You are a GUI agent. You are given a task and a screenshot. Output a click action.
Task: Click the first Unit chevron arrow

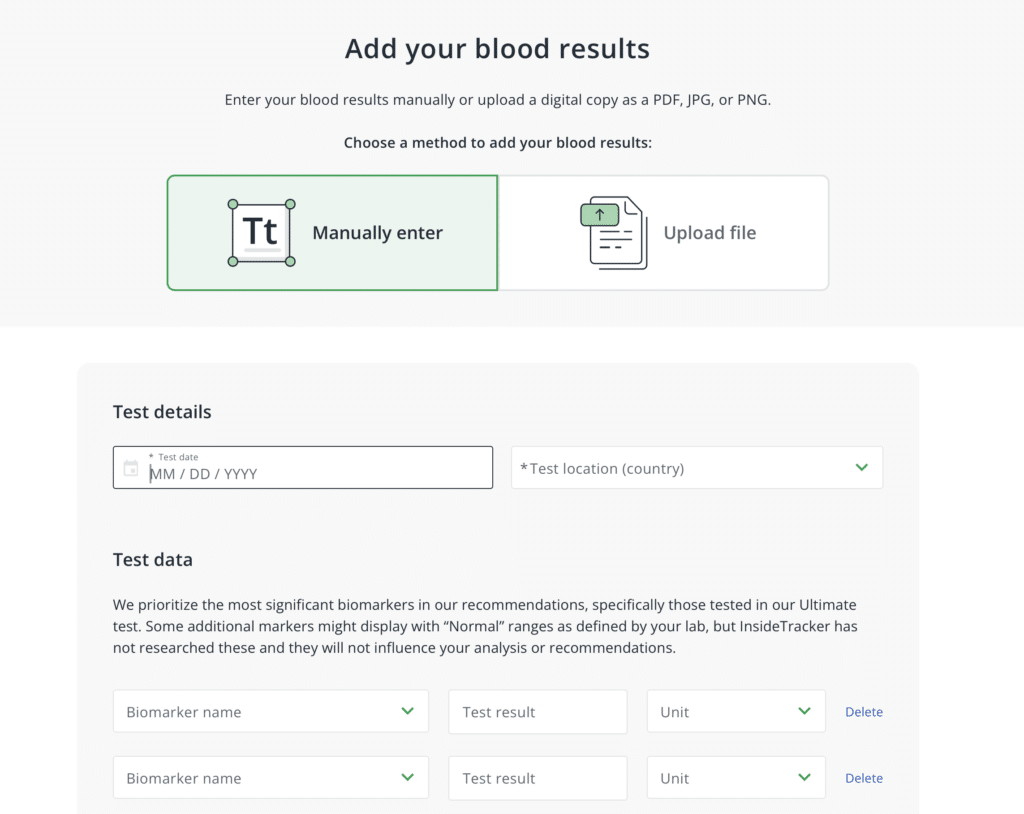pyautogui.click(x=805, y=711)
